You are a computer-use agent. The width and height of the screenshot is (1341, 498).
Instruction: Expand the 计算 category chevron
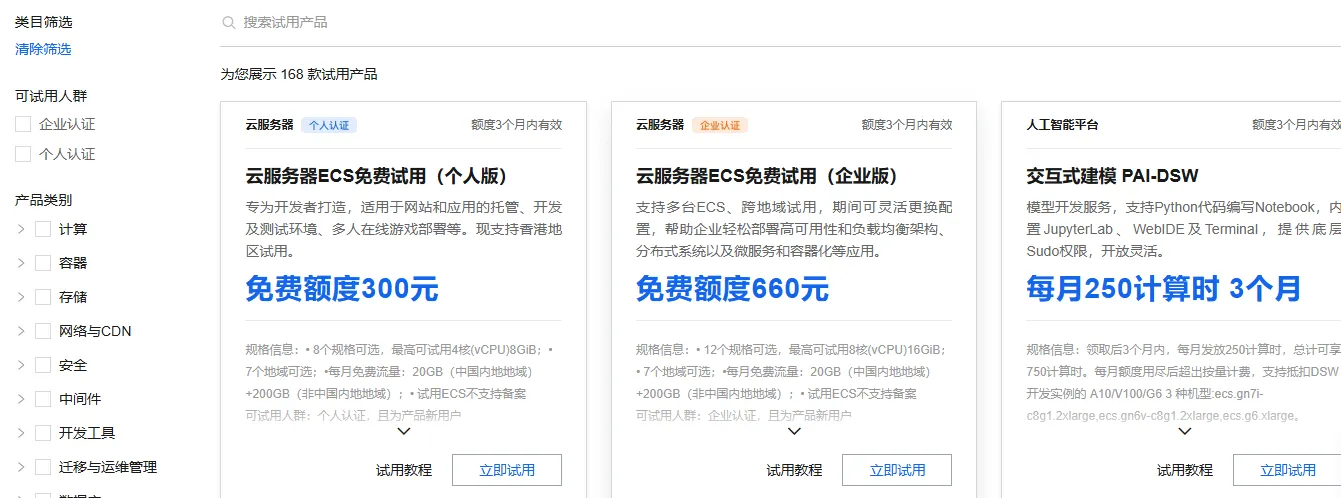coord(21,229)
